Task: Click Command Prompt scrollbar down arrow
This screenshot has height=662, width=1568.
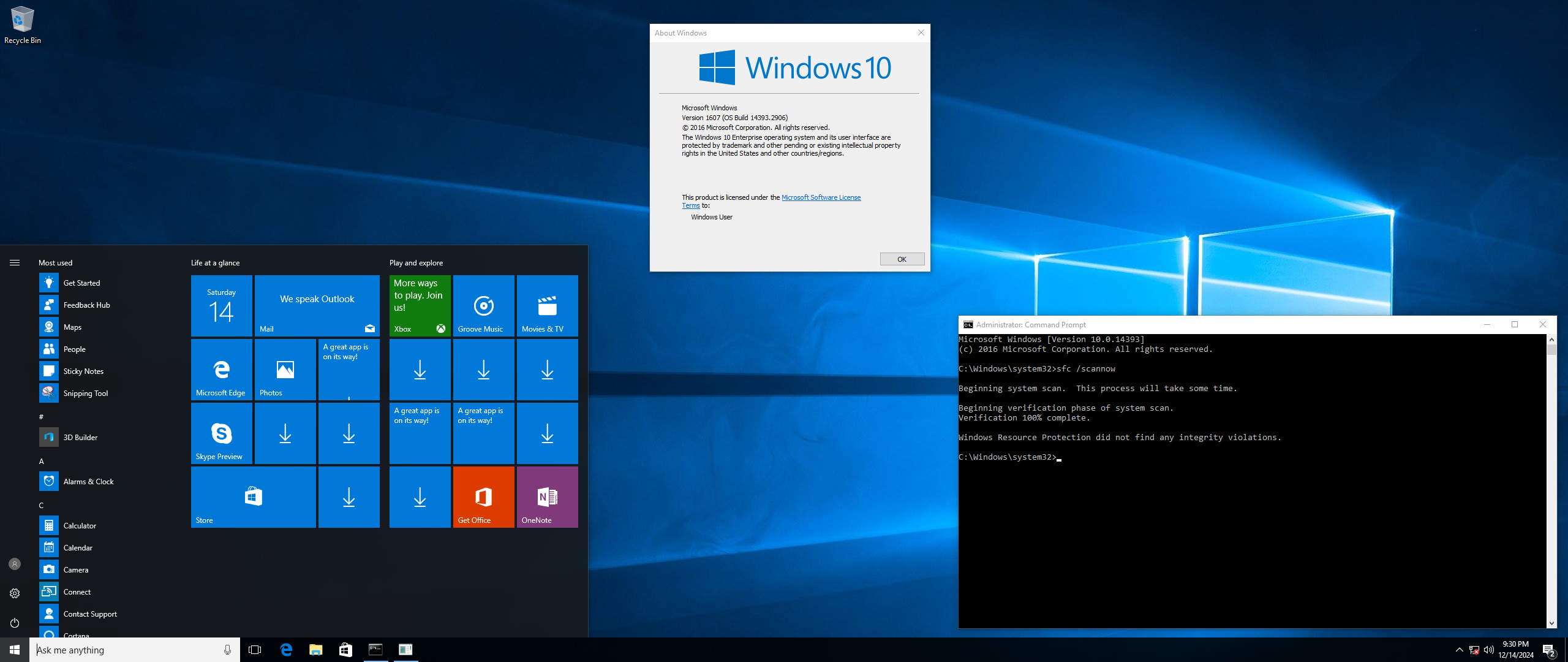Action: click(x=1551, y=623)
